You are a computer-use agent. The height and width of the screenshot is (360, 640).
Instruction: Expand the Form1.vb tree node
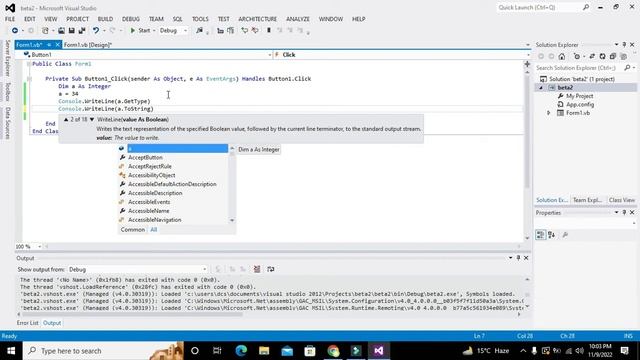tap(549, 113)
